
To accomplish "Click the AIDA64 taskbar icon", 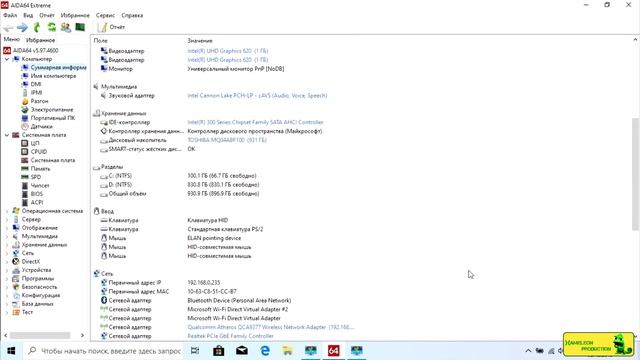I will pyautogui.click(x=333, y=351).
